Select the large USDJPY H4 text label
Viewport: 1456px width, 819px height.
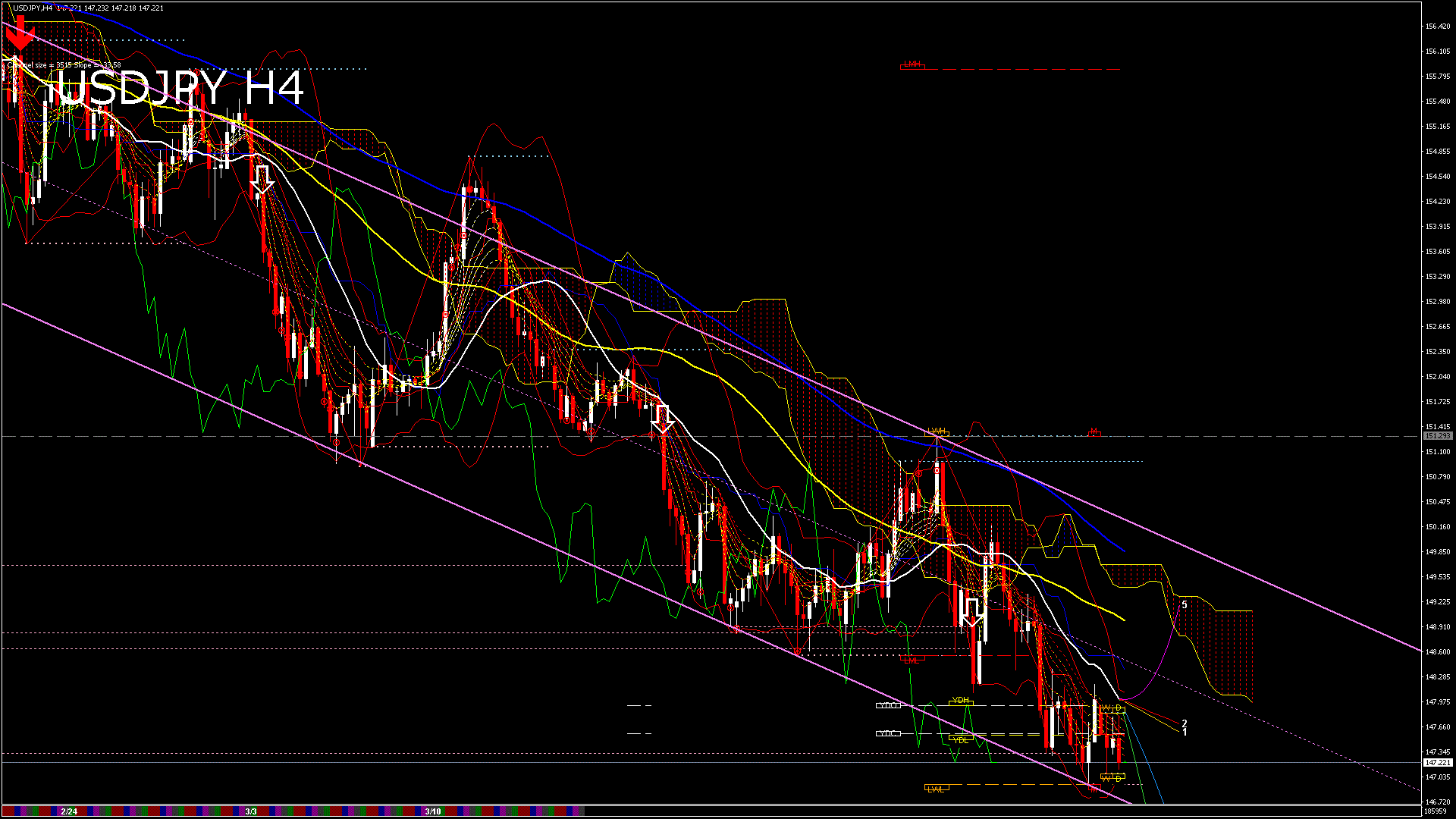[180, 89]
